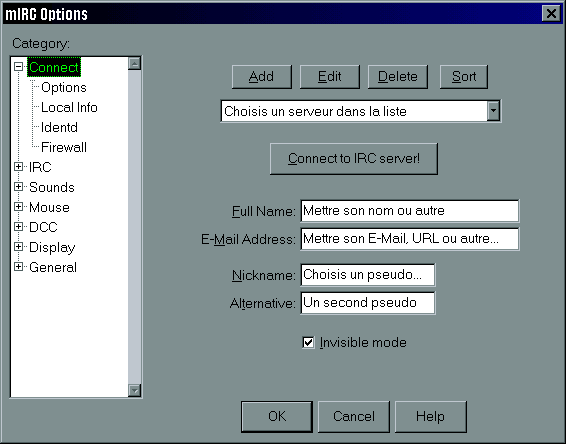This screenshot has height=444, width=566.
Task: Click the Sort servers button
Action: [464, 77]
